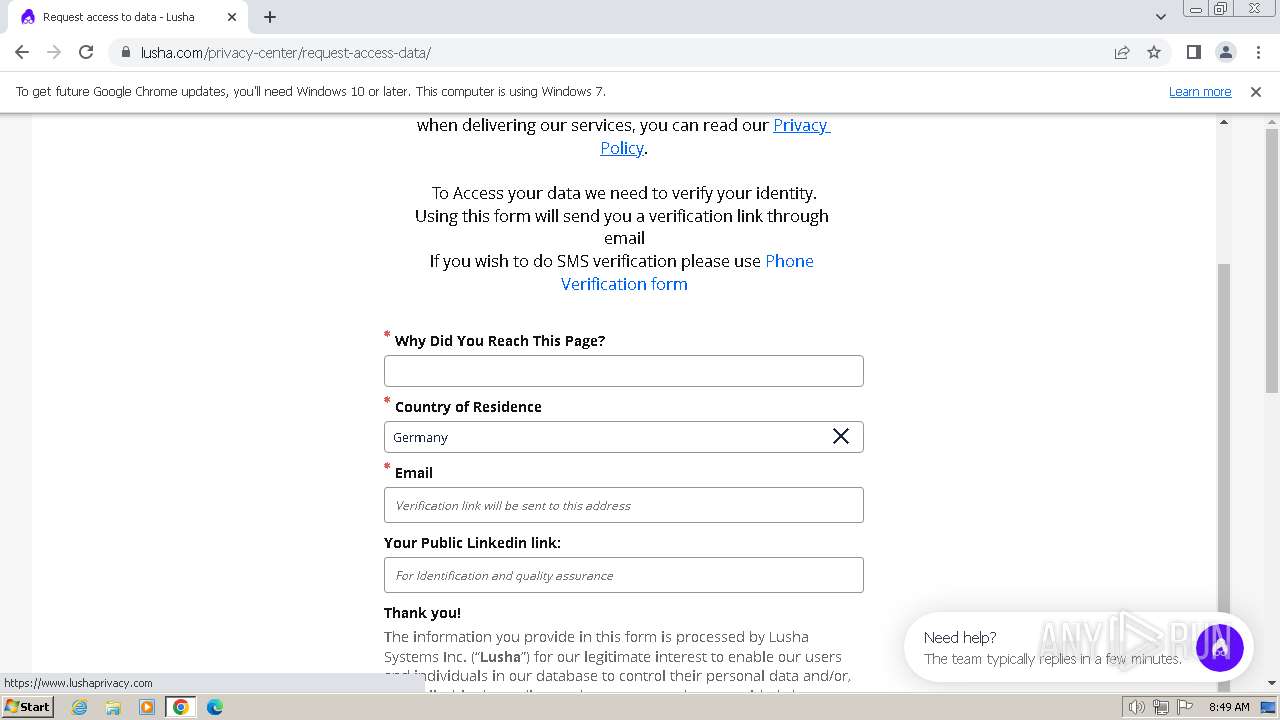
Task: Open Country of Residence dropdown showing Germany
Action: point(624,437)
